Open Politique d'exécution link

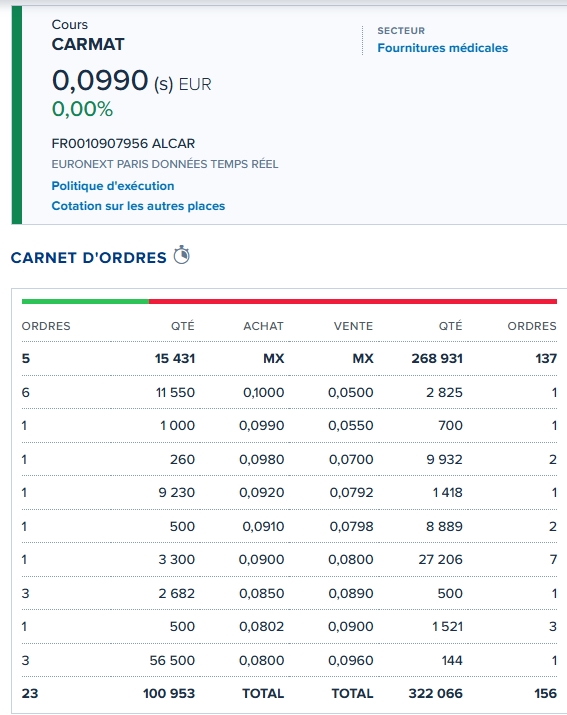[113, 186]
